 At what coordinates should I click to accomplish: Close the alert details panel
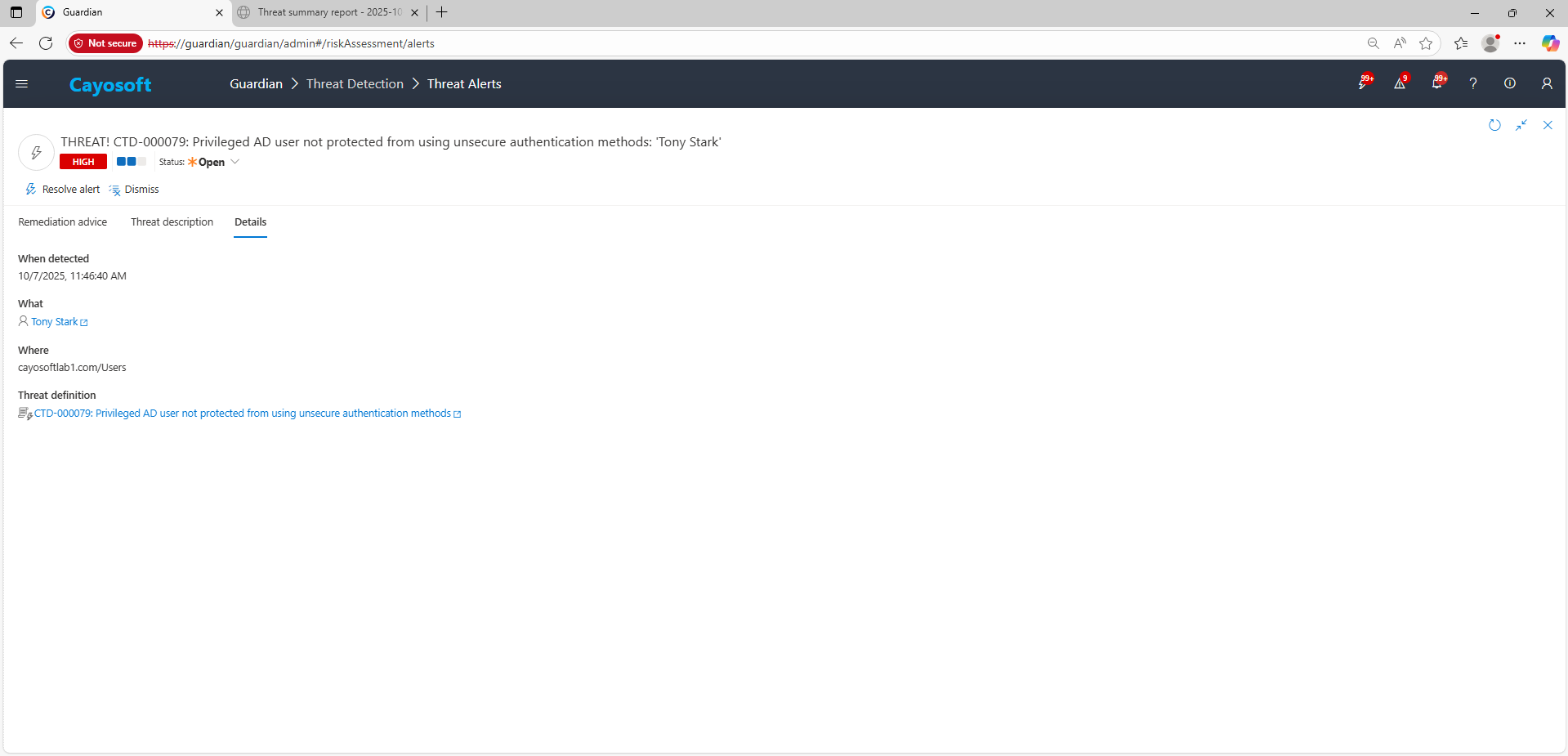(x=1548, y=125)
